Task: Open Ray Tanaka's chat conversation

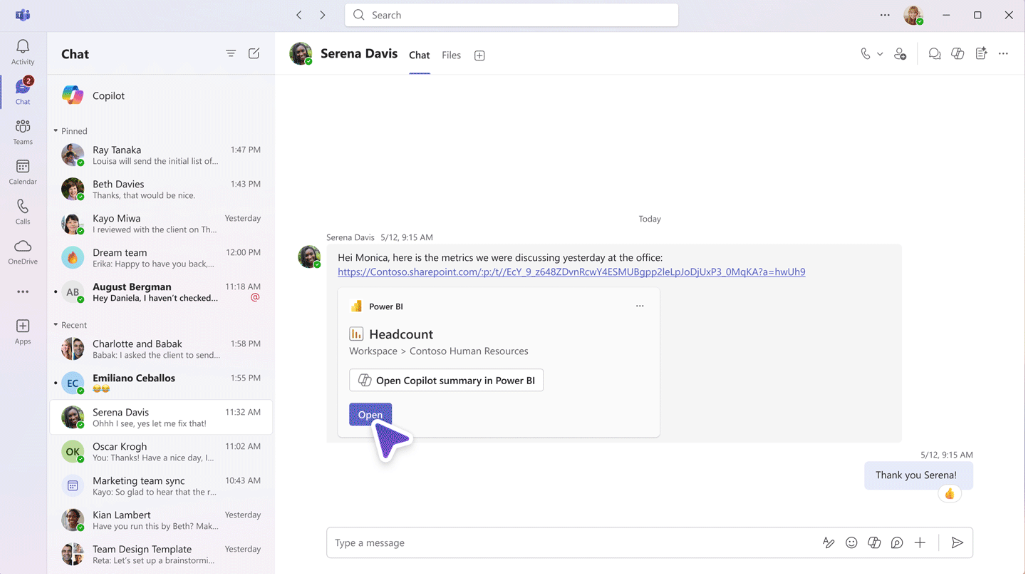Action: pyautogui.click(x=160, y=155)
